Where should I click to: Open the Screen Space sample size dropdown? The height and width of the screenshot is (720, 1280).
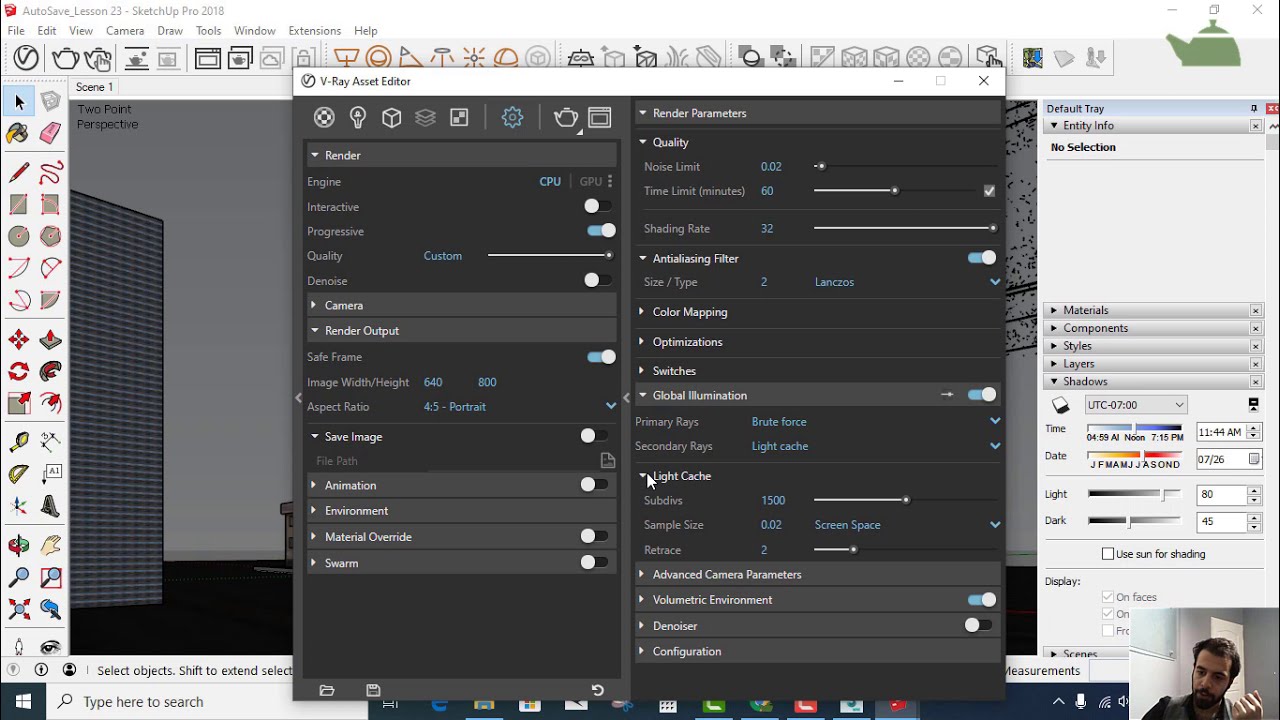pos(906,525)
